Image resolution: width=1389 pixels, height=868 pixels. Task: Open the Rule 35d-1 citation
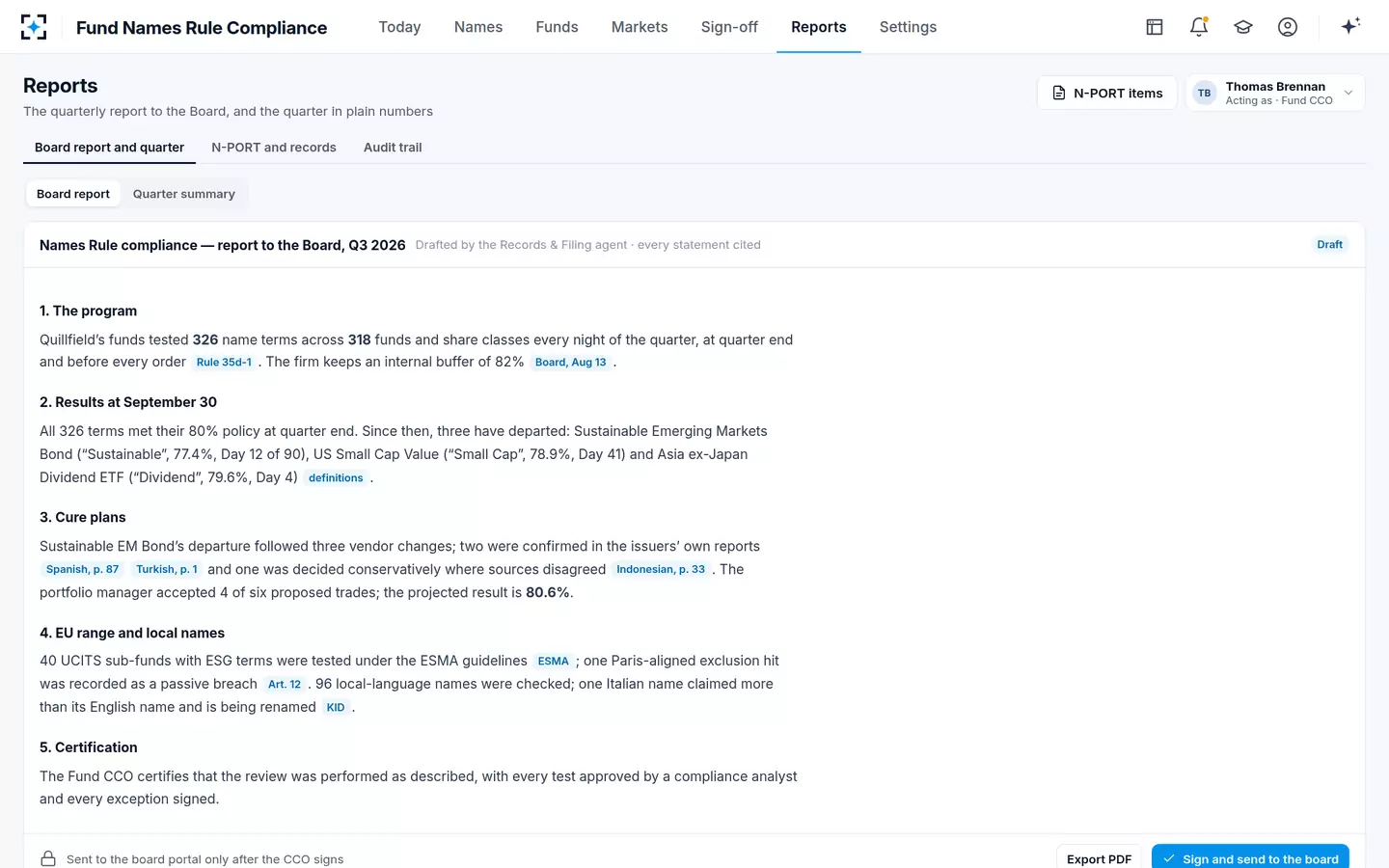224,363
